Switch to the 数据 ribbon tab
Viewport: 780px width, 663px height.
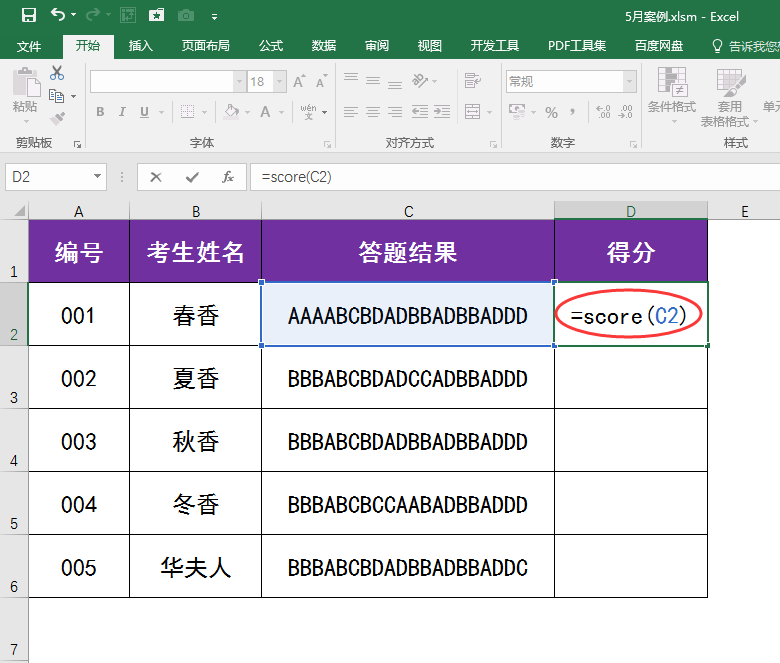point(324,46)
